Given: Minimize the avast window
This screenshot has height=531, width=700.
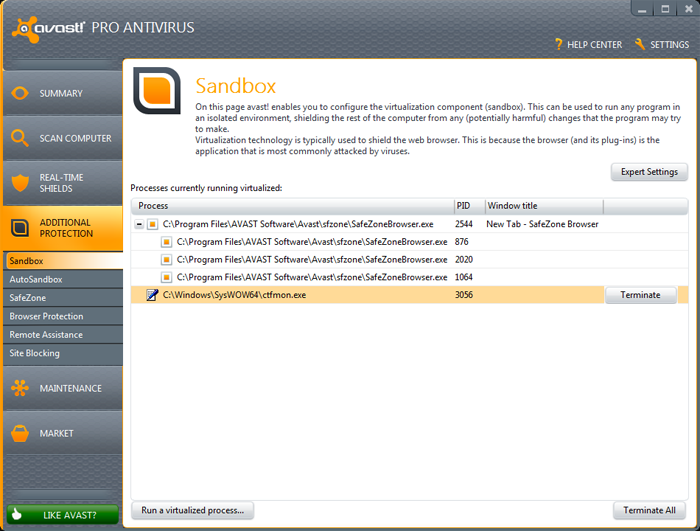Looking at the screenshot, I should 642,8.
